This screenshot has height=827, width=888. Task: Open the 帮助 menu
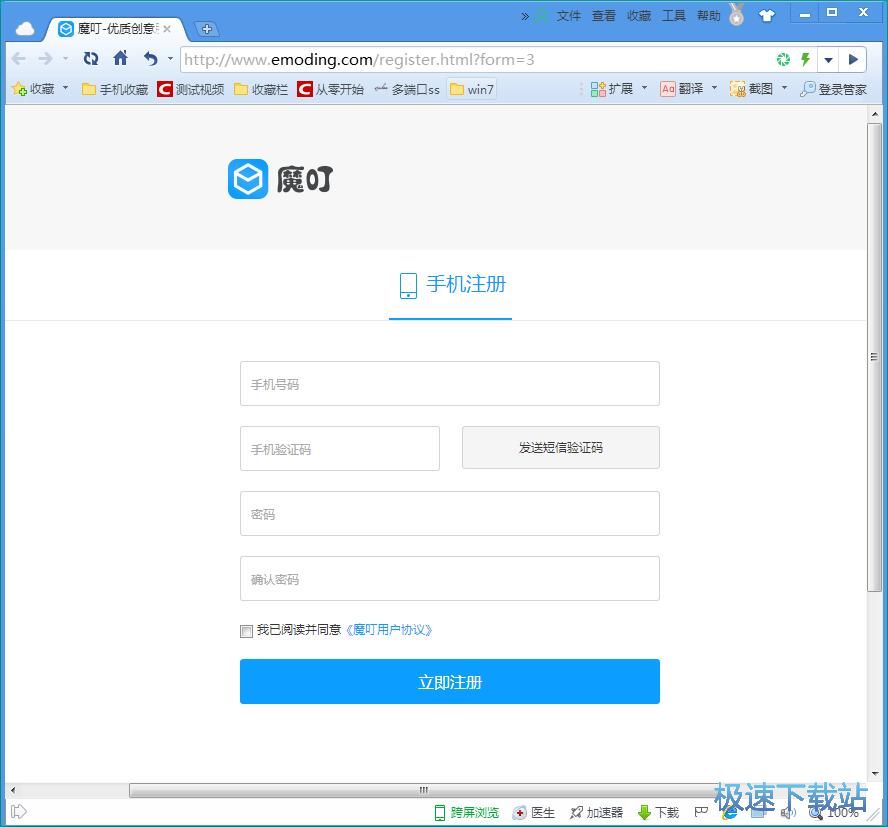tap(707, 15)
